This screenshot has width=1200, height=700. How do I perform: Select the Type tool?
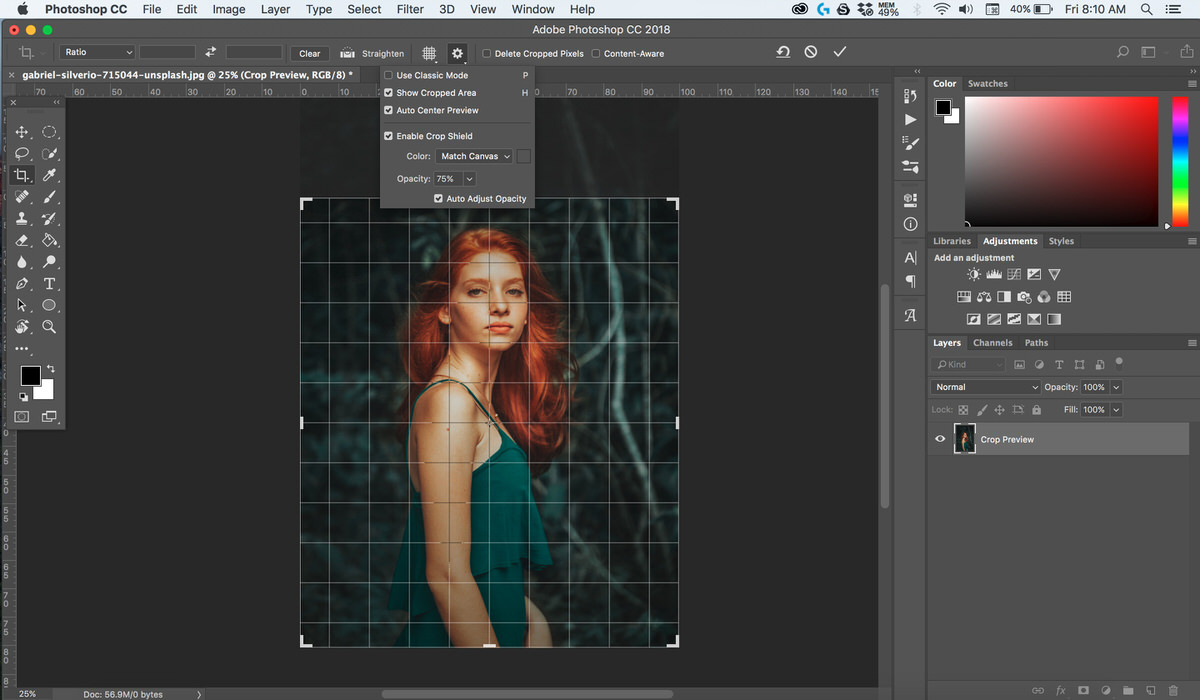pos(49,284)
